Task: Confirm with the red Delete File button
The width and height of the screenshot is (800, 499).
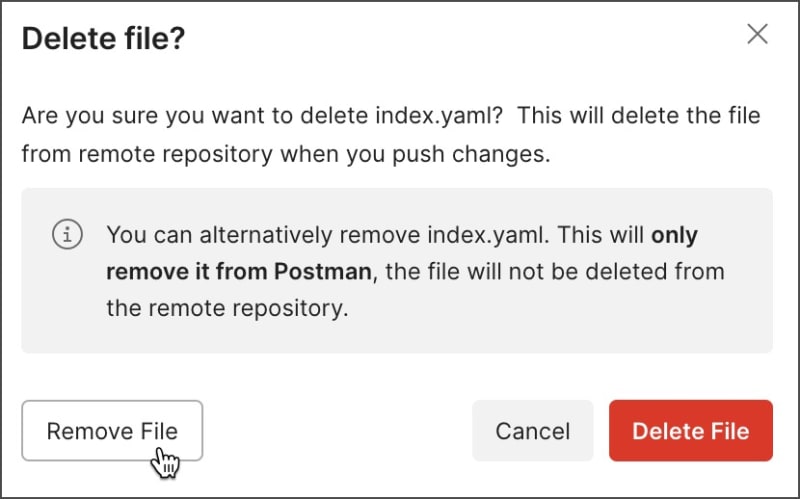Action: [x=691, y=431]
